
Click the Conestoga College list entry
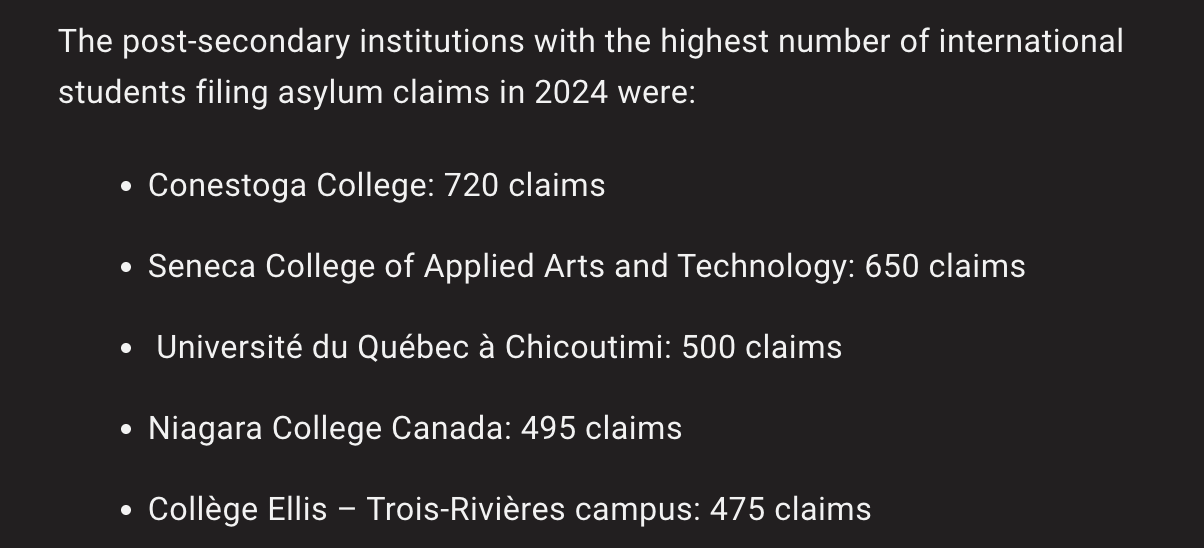pos(376,186)
